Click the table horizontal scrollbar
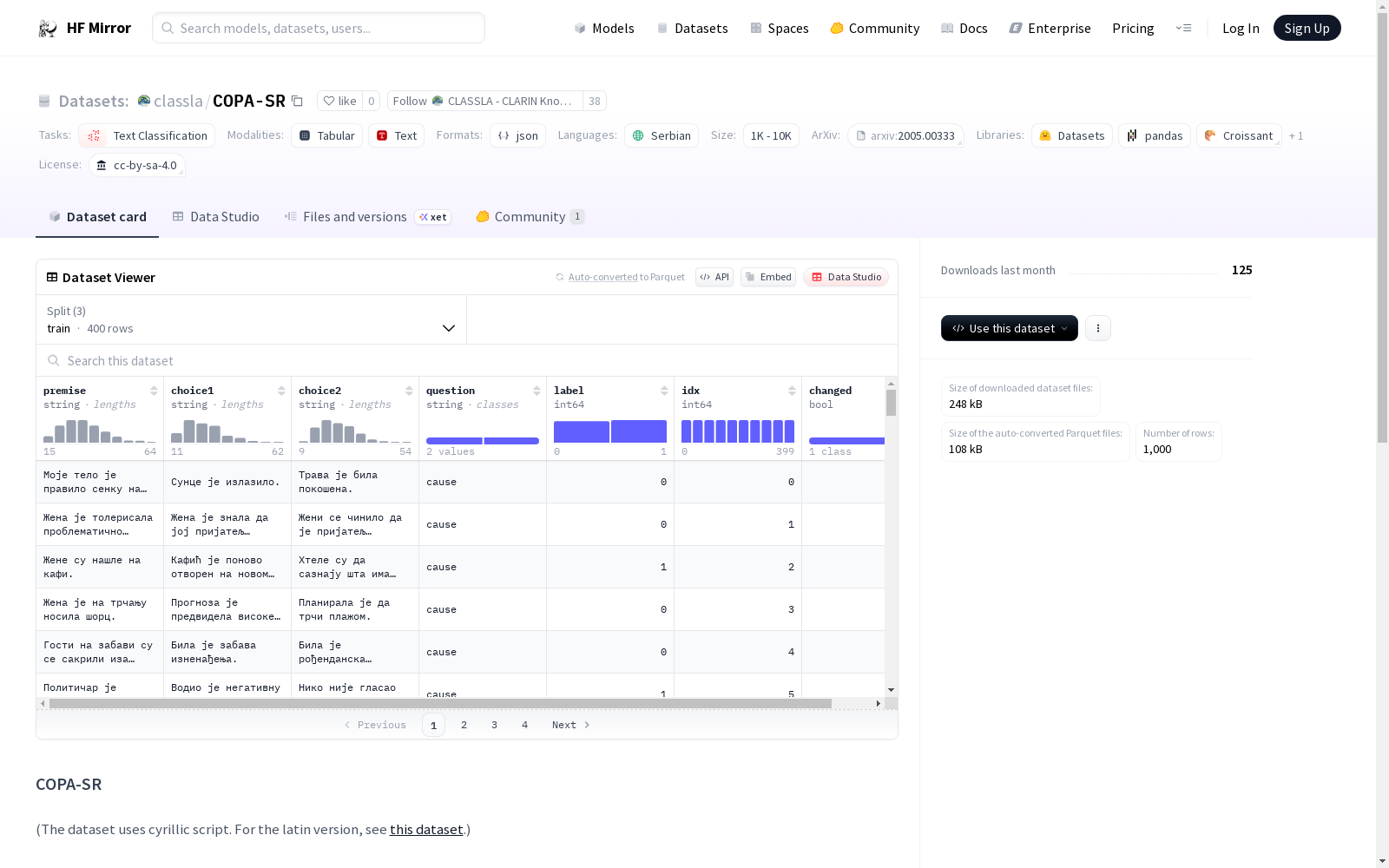The image size is (1389, 868). (440, 703)
